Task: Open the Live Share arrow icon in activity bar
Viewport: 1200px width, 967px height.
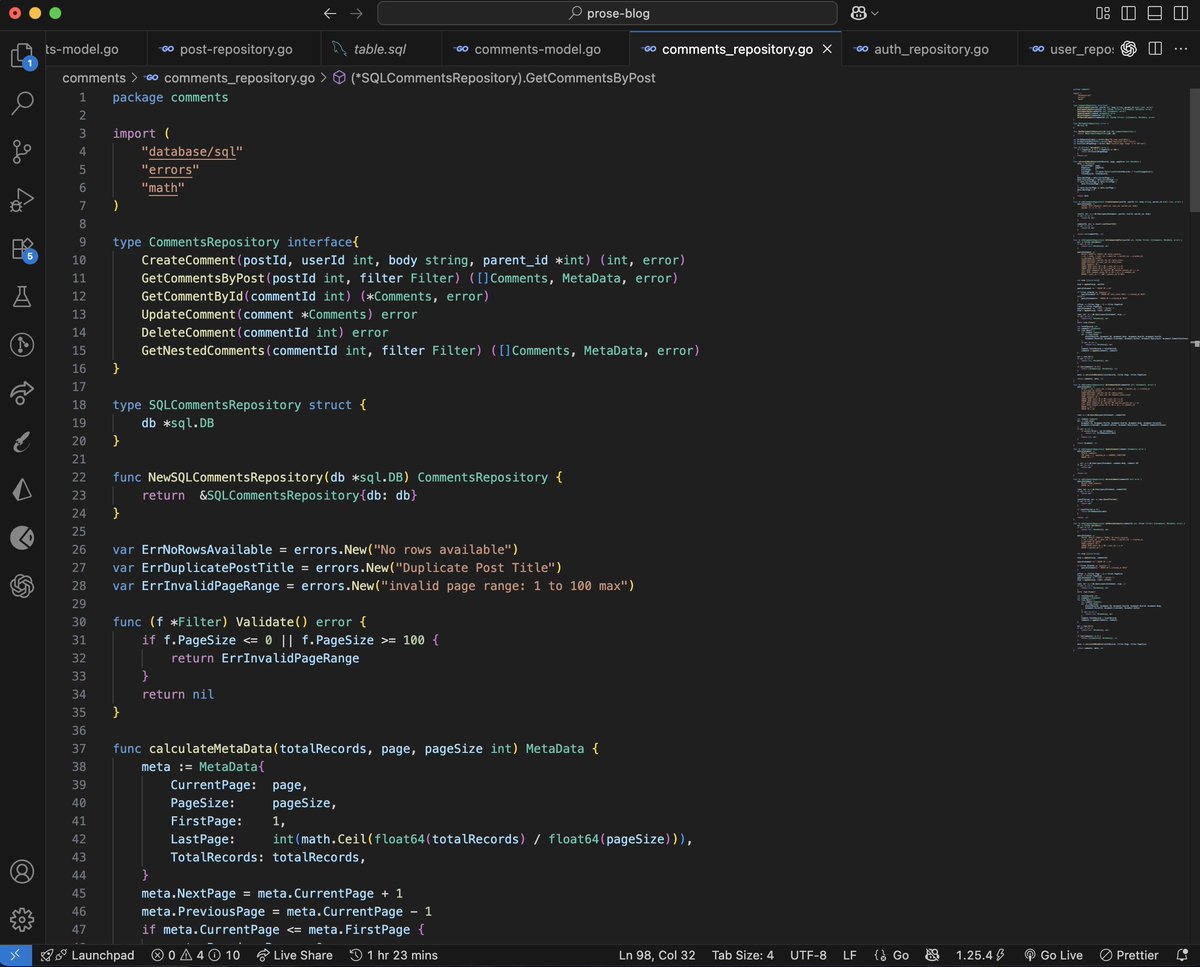Action: pyautogui.click(x=22, y=393)
